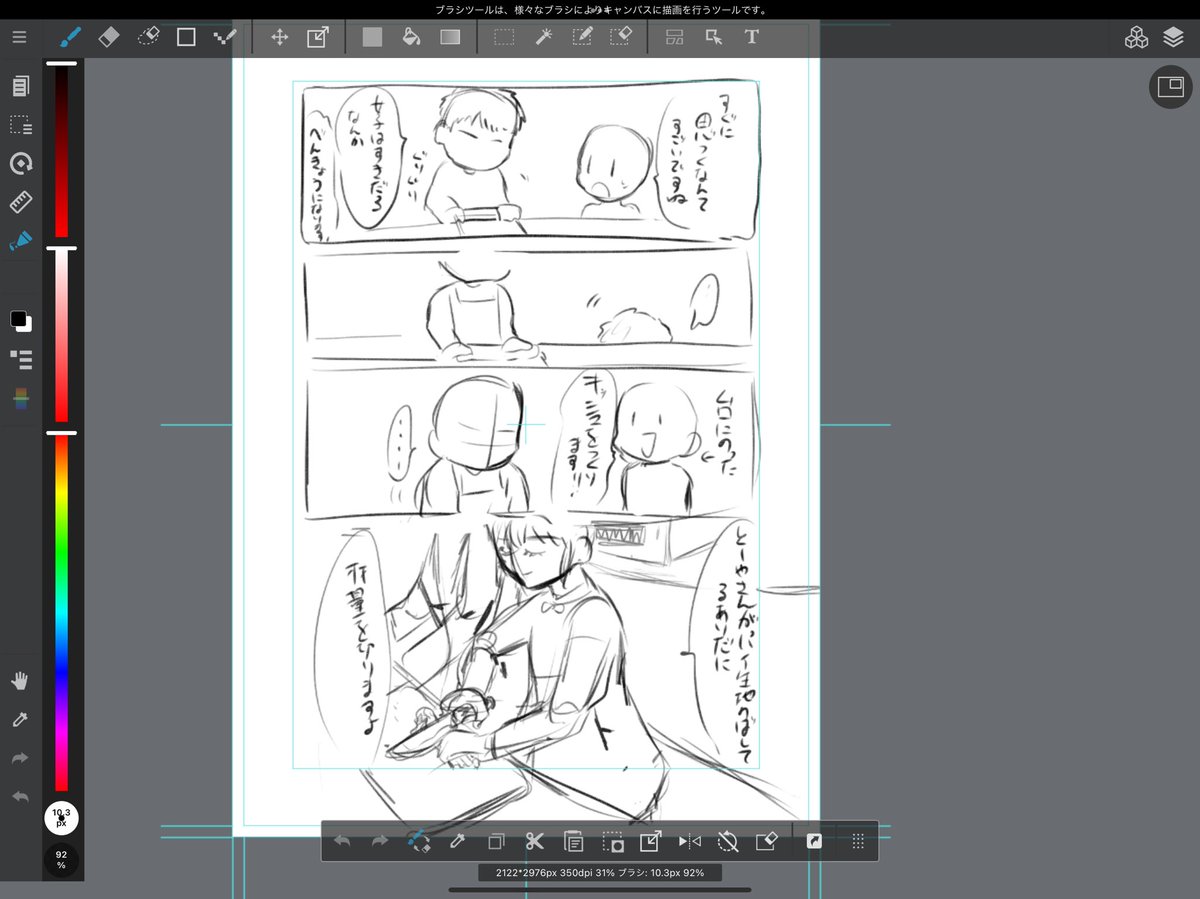Toggle the highlighted pen correction icon
The image size is (1200, 899).
(20, 240)
